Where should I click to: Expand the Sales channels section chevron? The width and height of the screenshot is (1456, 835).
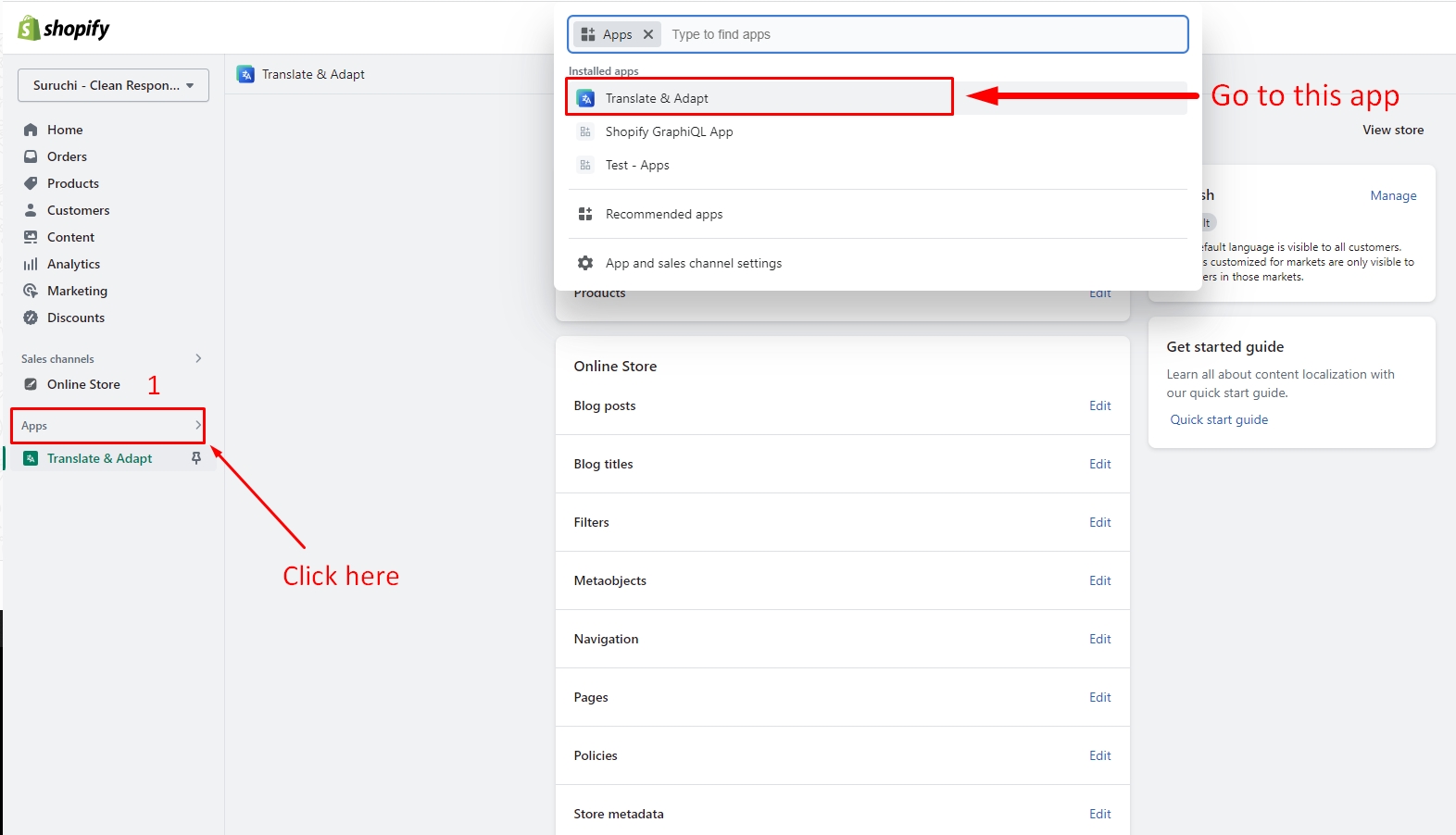198,358
